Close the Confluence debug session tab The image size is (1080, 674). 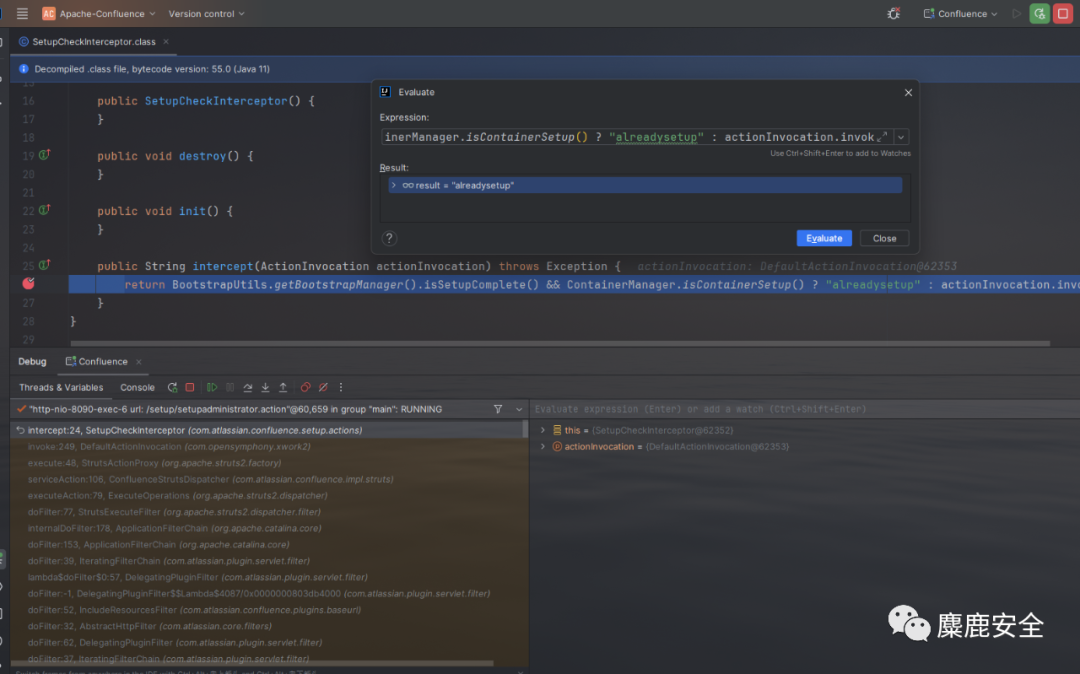click(x=138, y=361)
